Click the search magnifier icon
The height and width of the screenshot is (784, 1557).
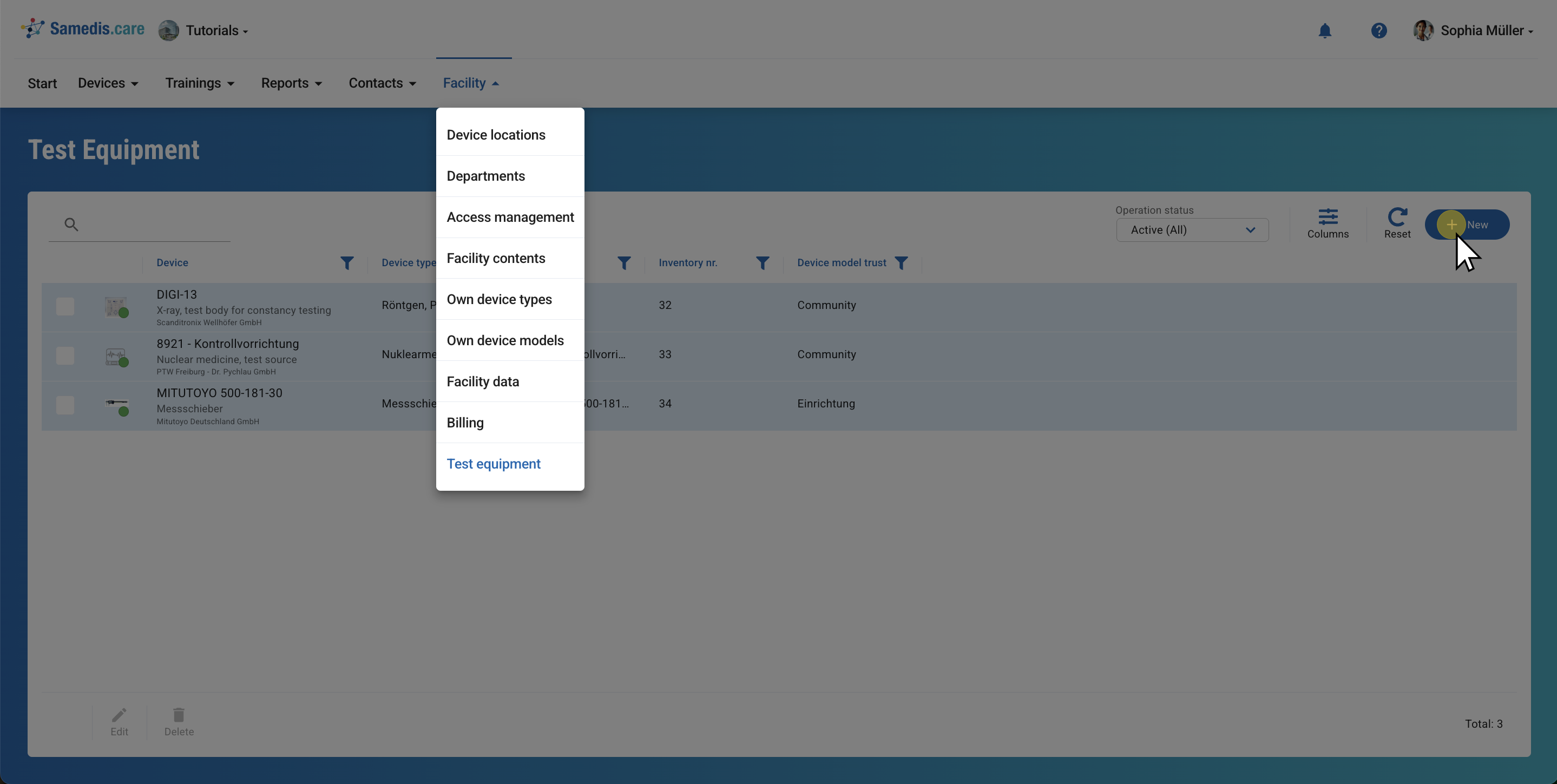coord(71,225)
